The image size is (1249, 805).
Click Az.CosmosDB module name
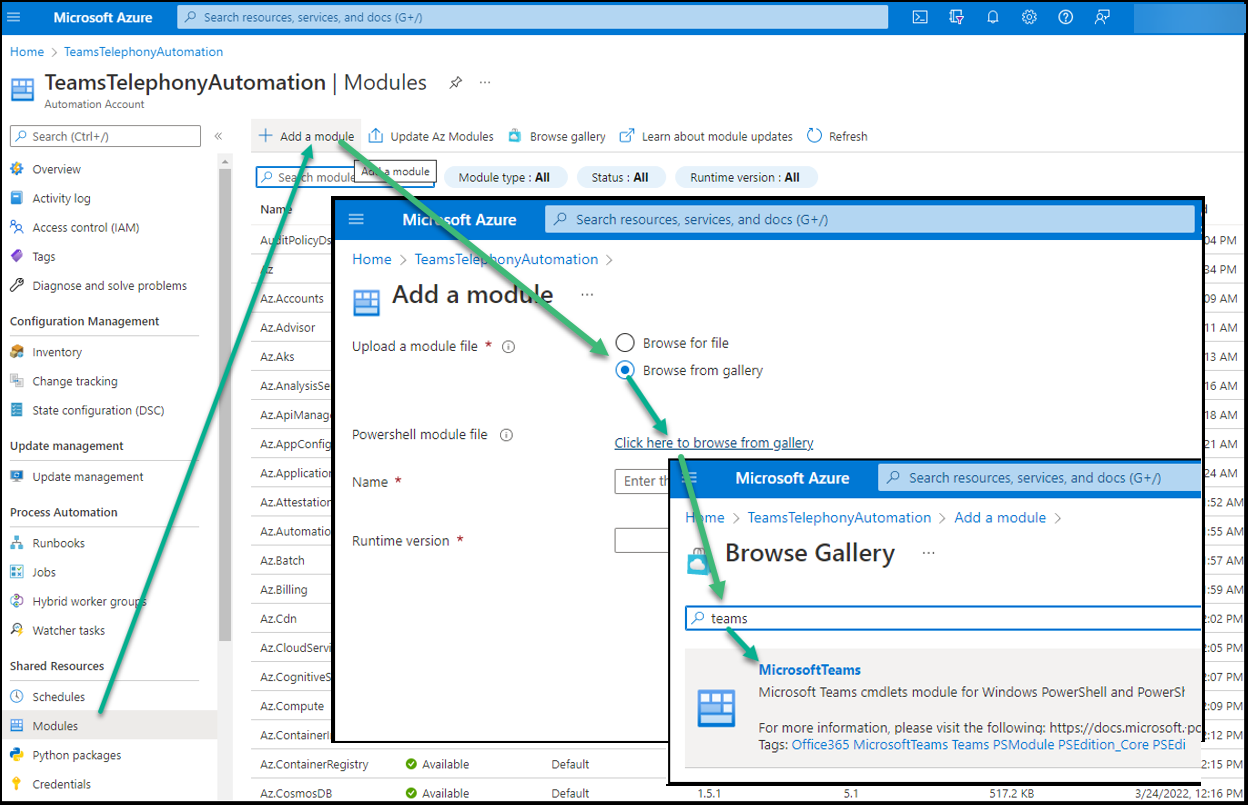294,793
